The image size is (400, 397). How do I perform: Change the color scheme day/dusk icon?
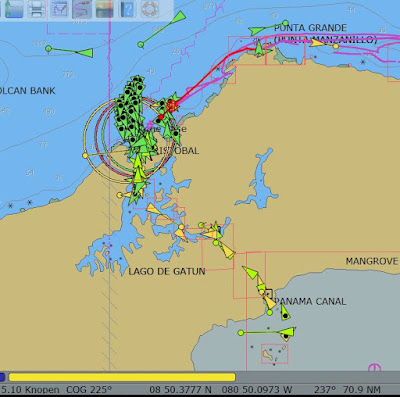[x=104, y=9]
